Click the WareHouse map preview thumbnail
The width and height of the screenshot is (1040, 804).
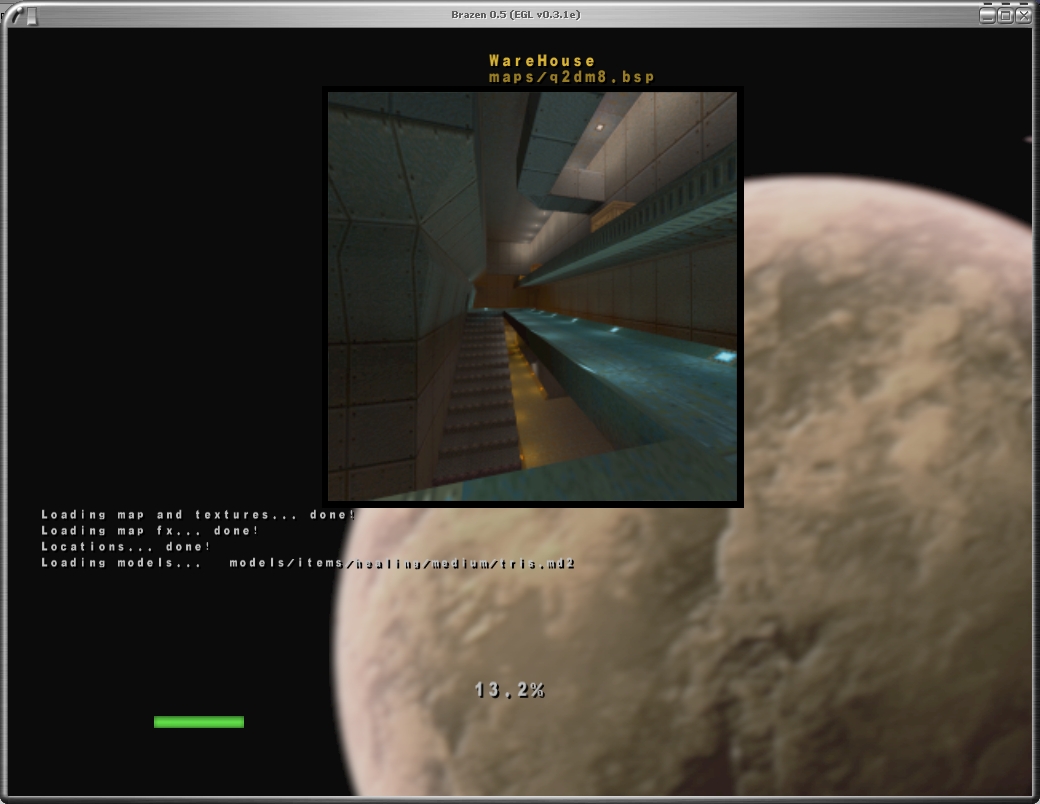click(533, 297)
